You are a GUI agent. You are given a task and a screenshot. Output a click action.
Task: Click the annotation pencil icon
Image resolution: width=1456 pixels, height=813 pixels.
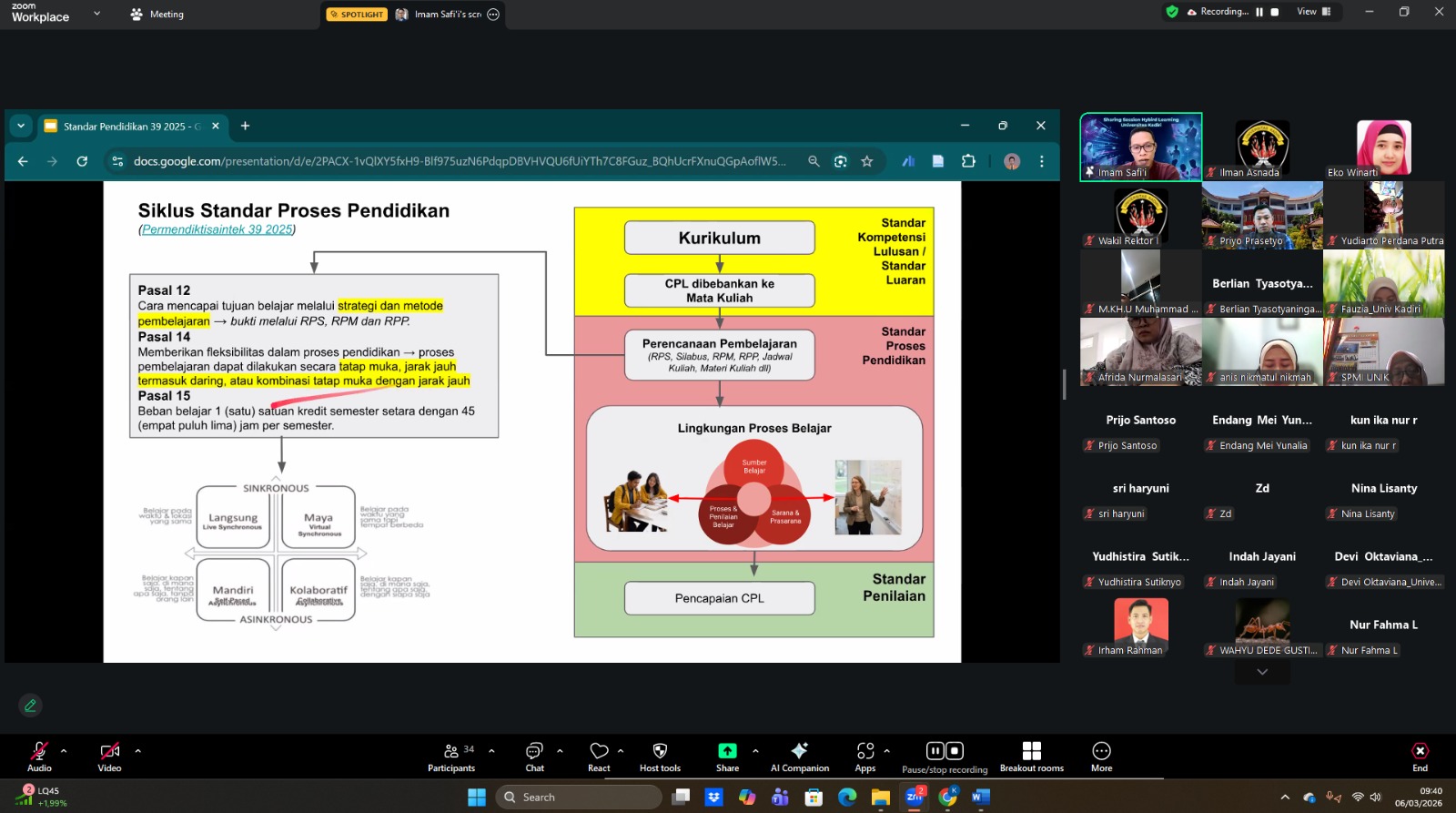coord(30,706)
